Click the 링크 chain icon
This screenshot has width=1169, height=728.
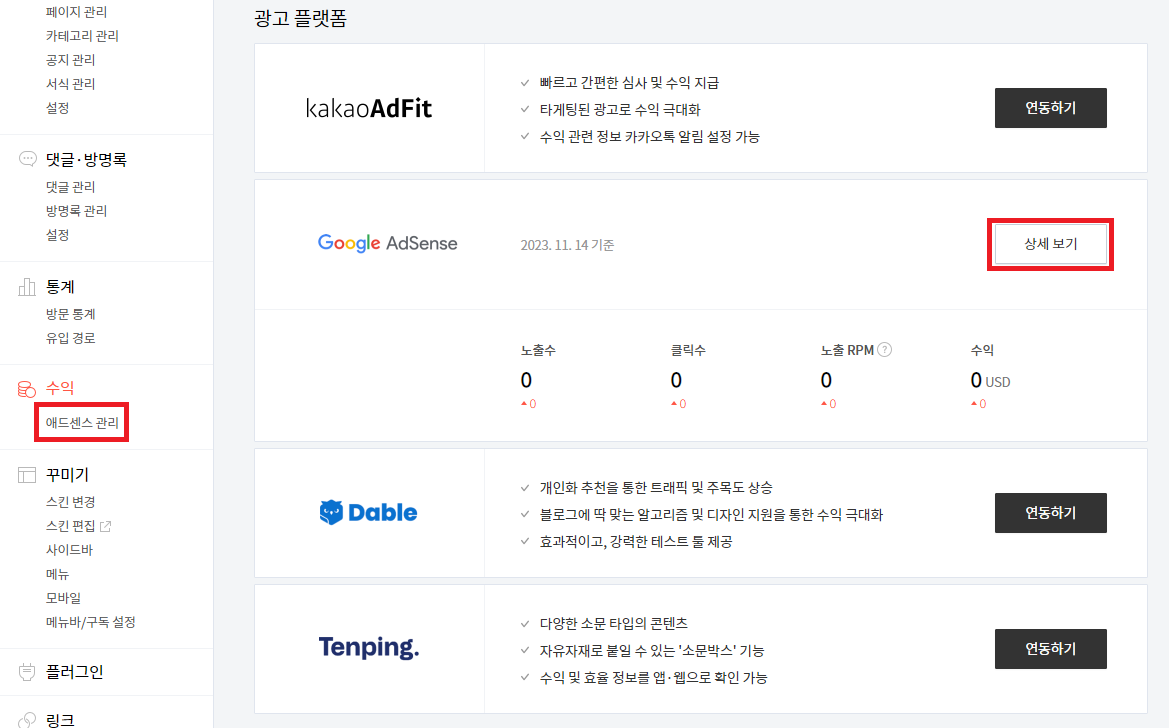point(27,720)
